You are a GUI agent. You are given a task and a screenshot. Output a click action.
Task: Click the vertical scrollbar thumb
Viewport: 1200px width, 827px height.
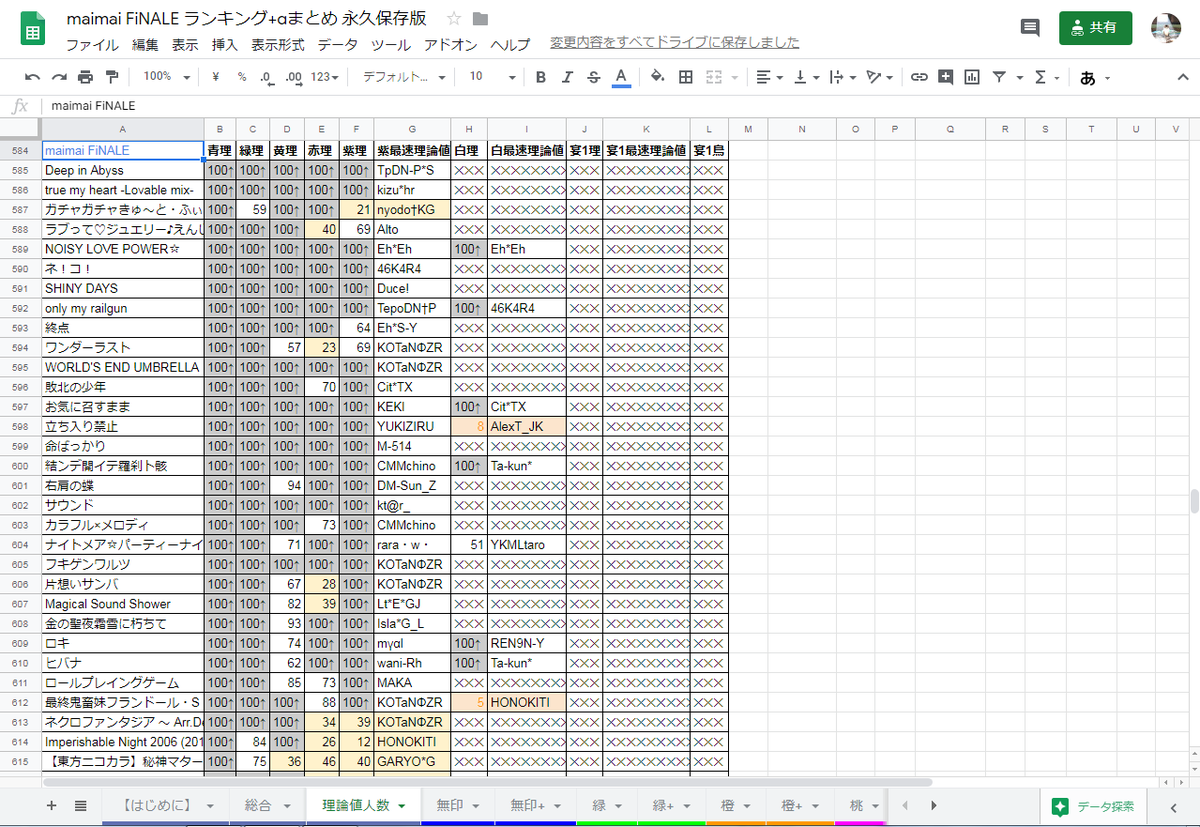coord(1194,500)
